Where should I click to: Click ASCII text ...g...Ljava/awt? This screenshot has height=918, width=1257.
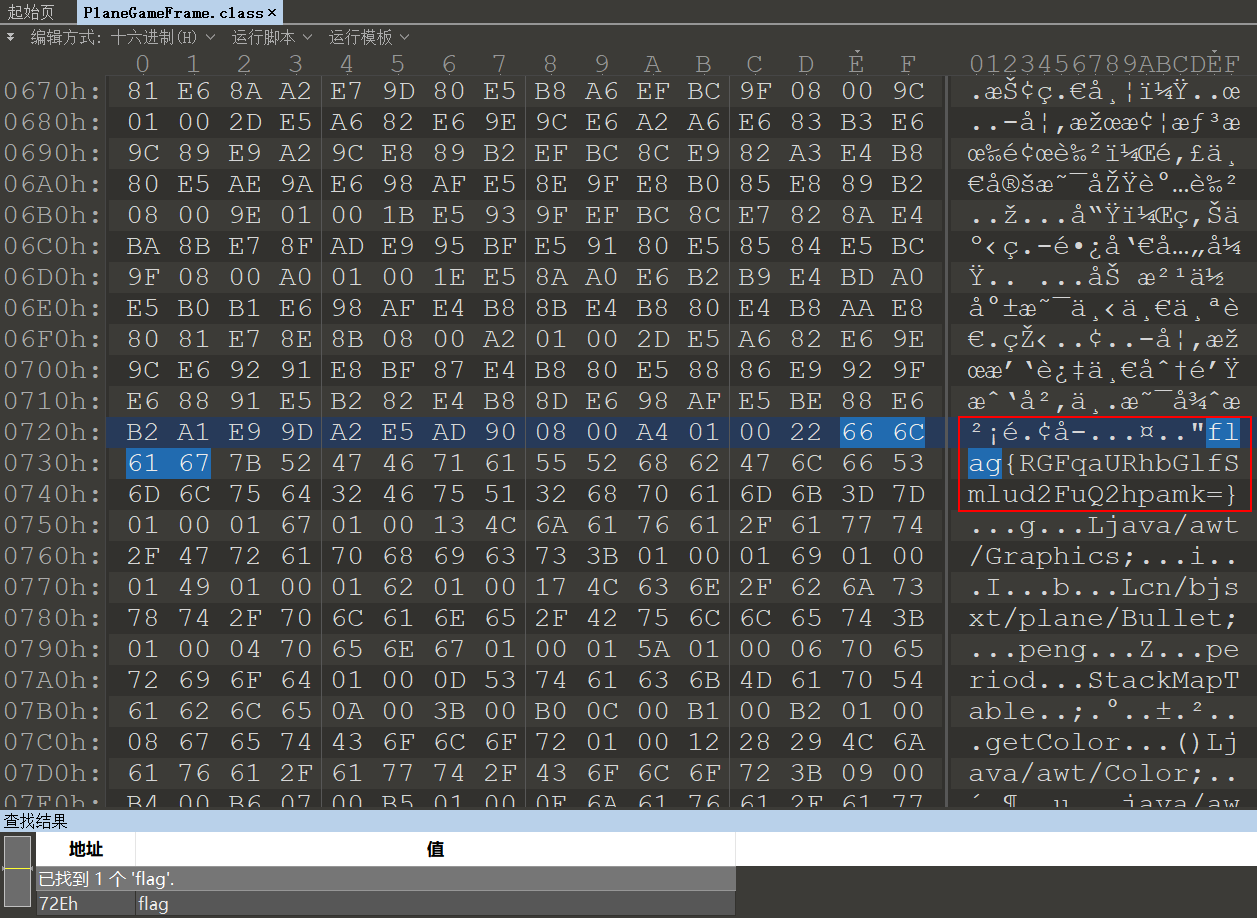coord(1103,526)
